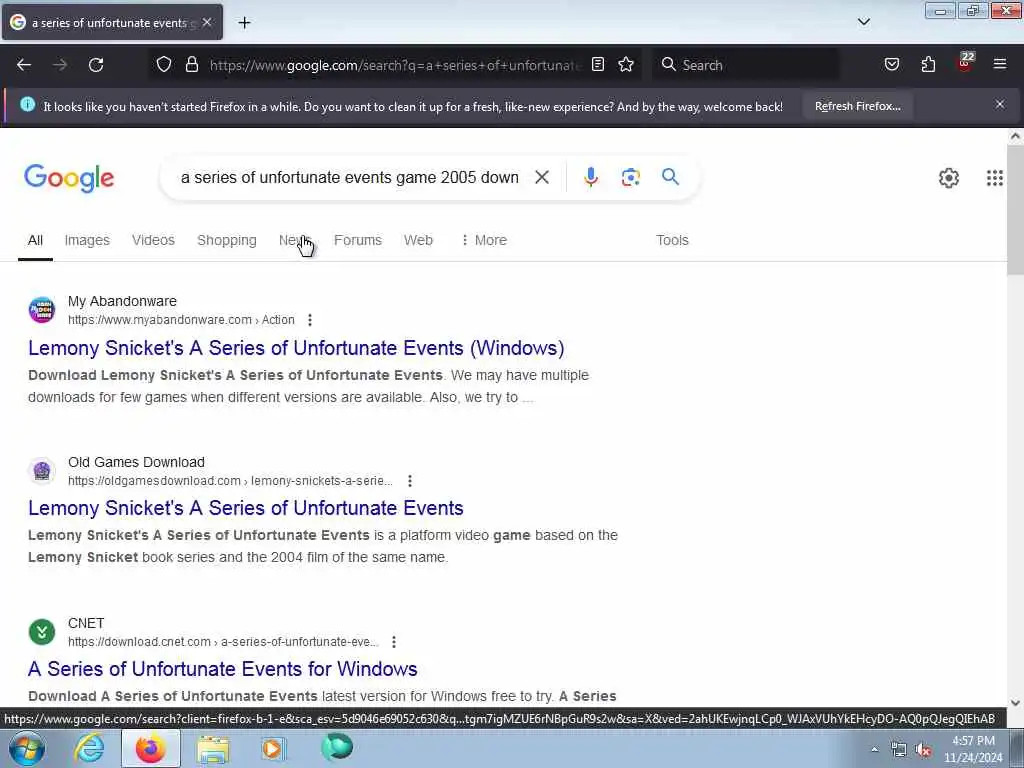Switch to the Videos results tab
The image size is (1024, 768).
[x=153, y=240]
